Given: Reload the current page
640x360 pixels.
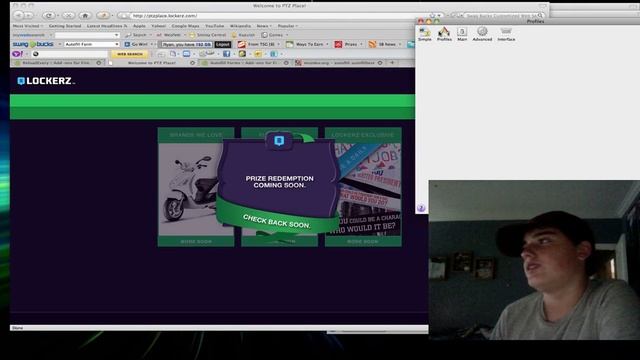Looking at the screenshot, I should coord(49,16).
